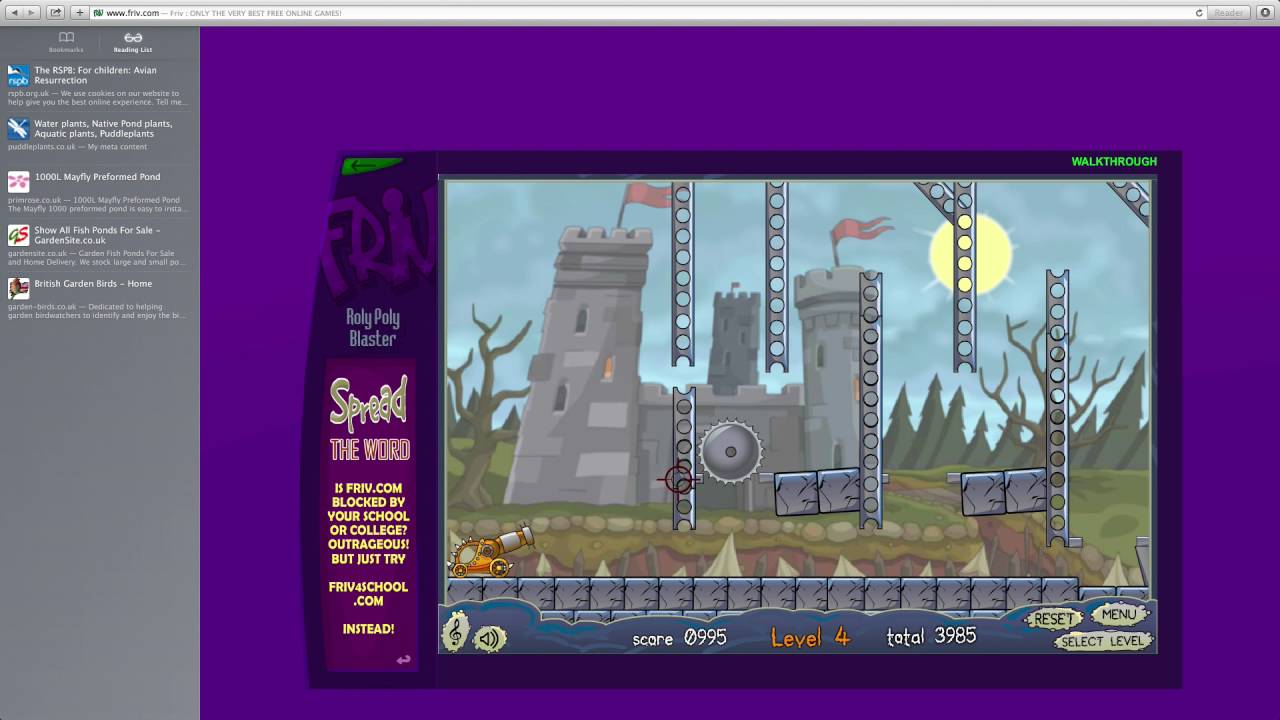Click the total 3985 display
Image resolution: width=1280 pixels, height=720 pixels.
point(931,636)
